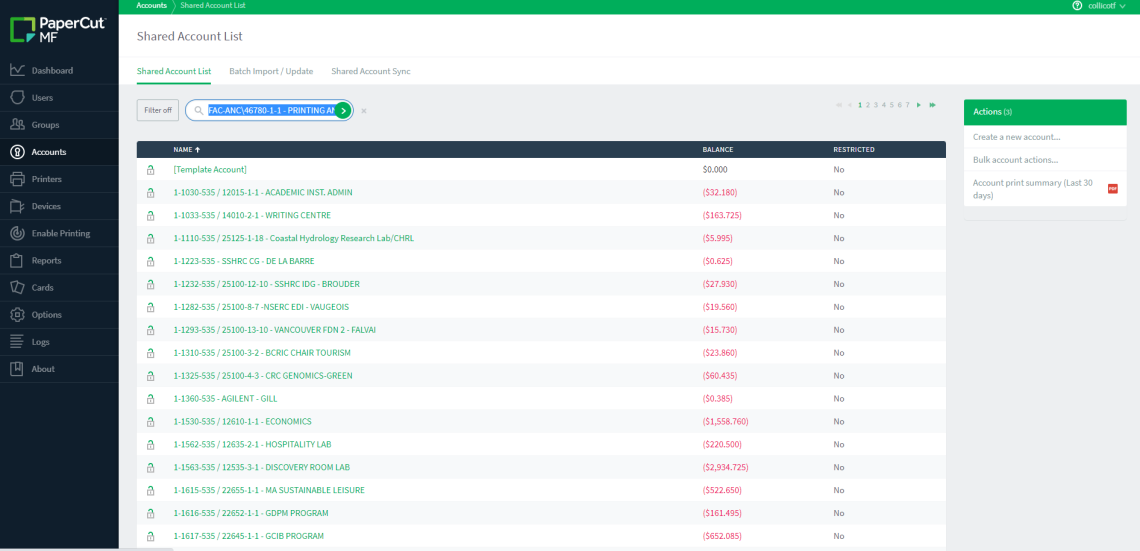Click the PaperCut MF logo

click(58, 30)
